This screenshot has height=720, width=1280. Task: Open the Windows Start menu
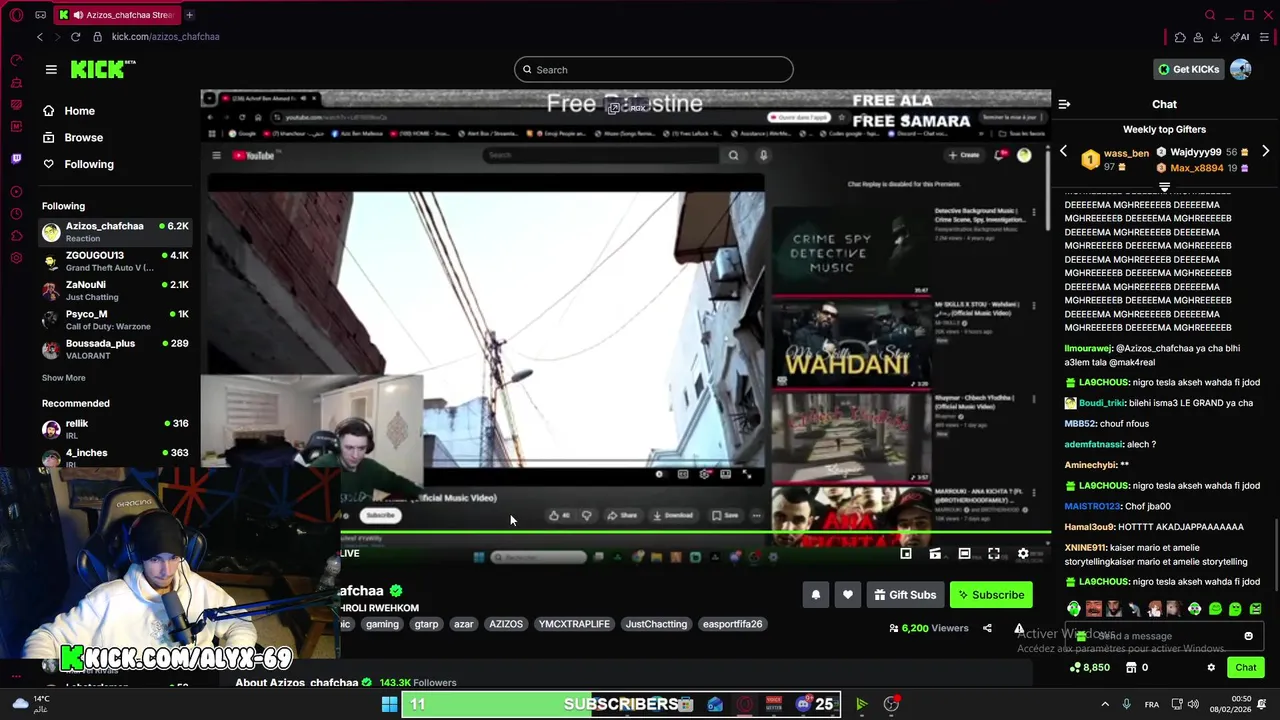point(389,704)
